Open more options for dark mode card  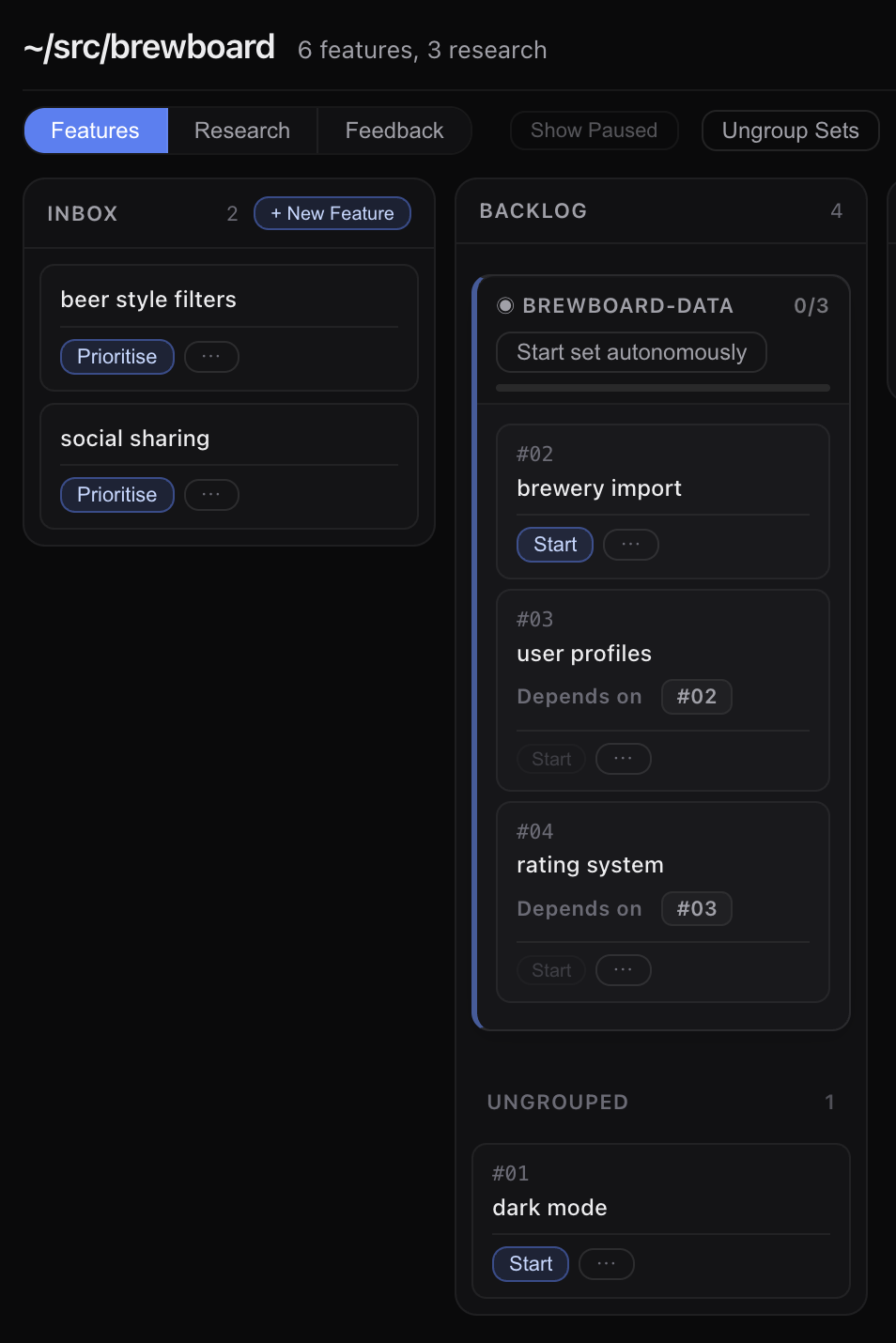[606, 1264]
